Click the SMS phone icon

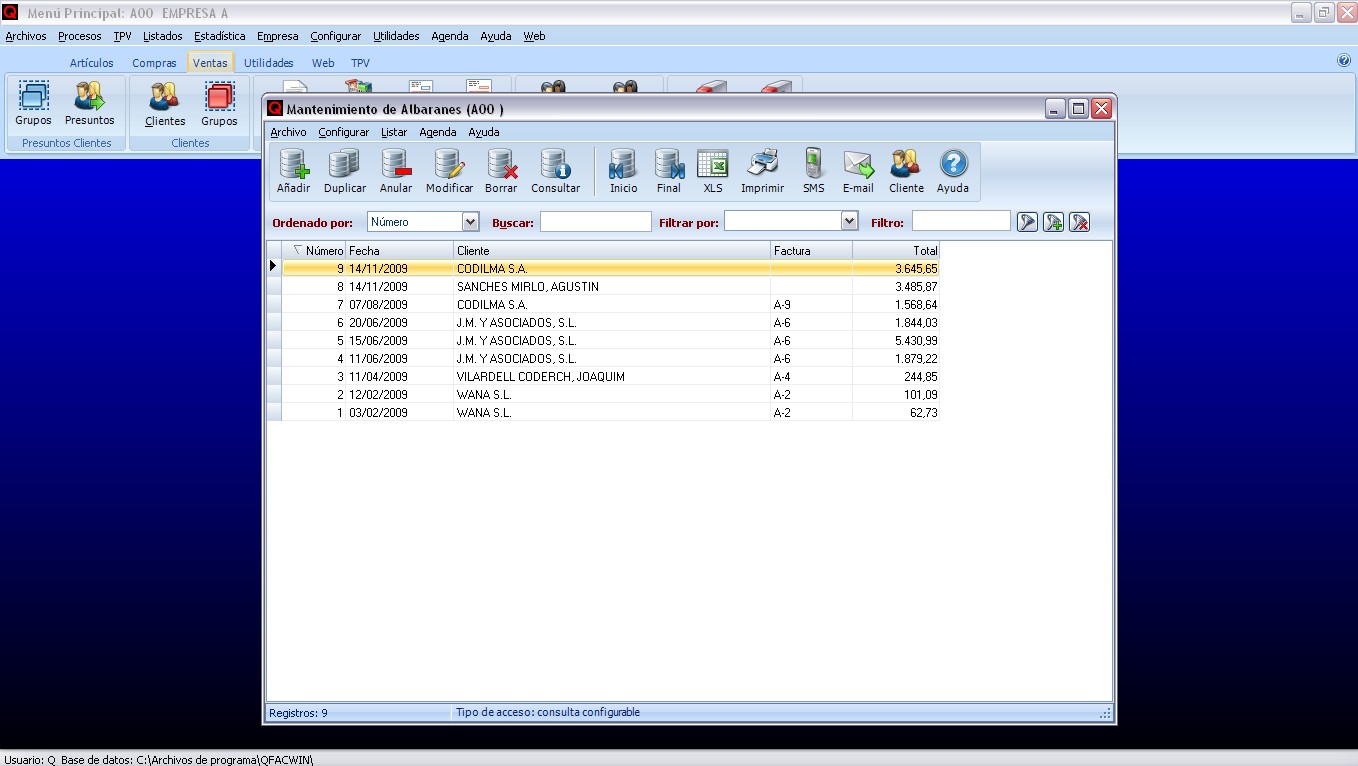pos(813,171)
